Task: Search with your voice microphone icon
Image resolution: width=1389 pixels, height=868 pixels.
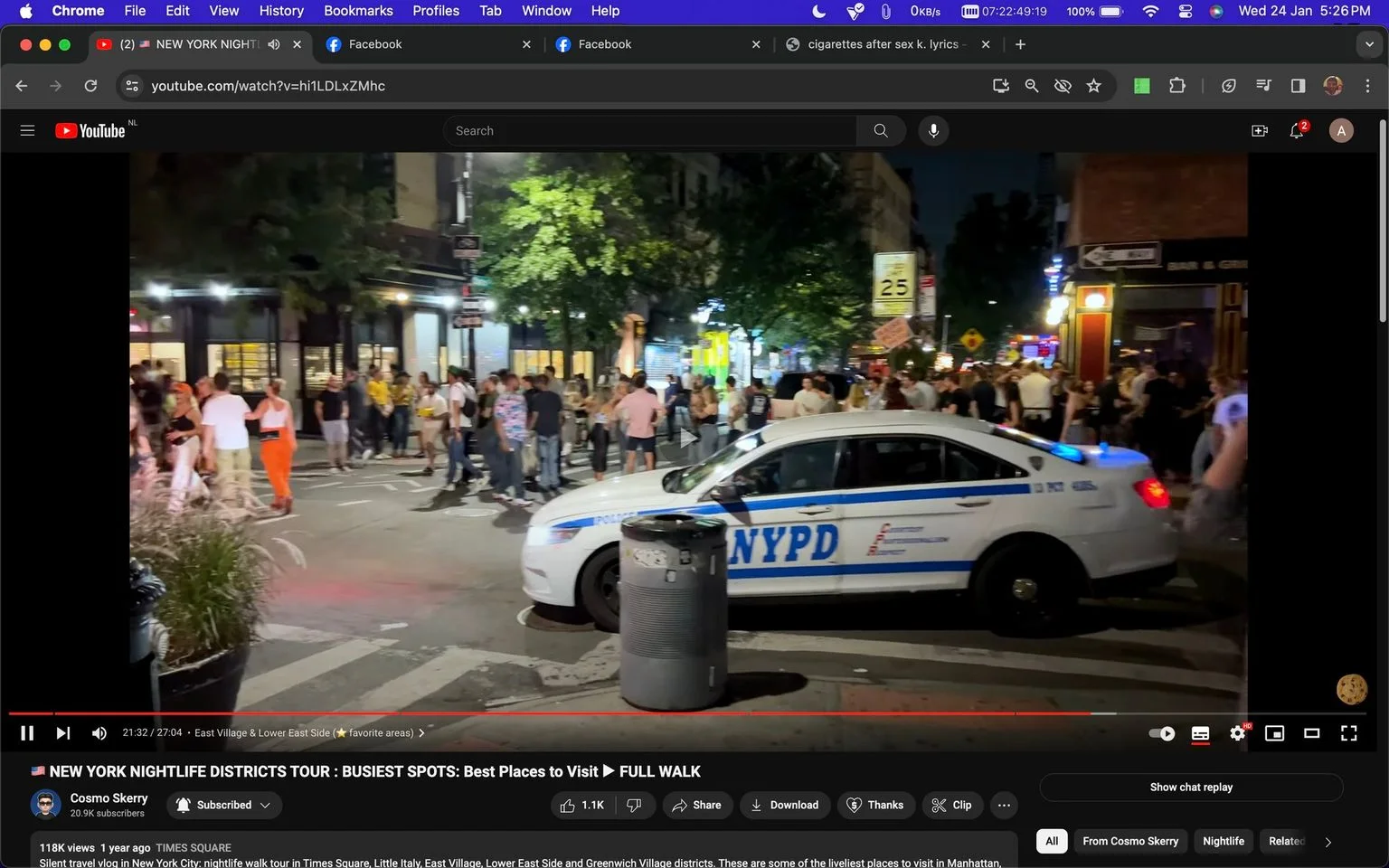Action: [933, 131]
